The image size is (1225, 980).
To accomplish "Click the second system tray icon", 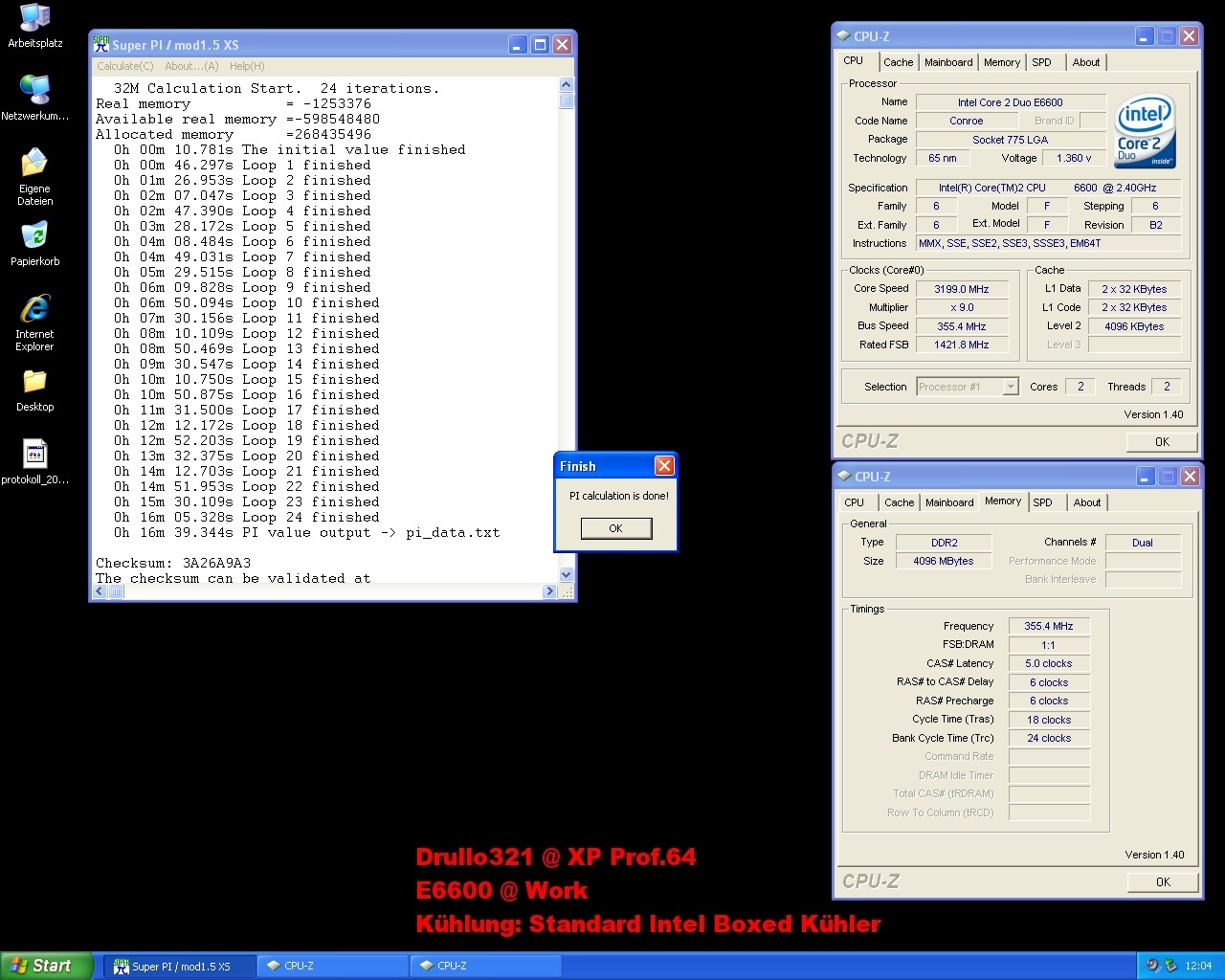I will (1170, 966).
